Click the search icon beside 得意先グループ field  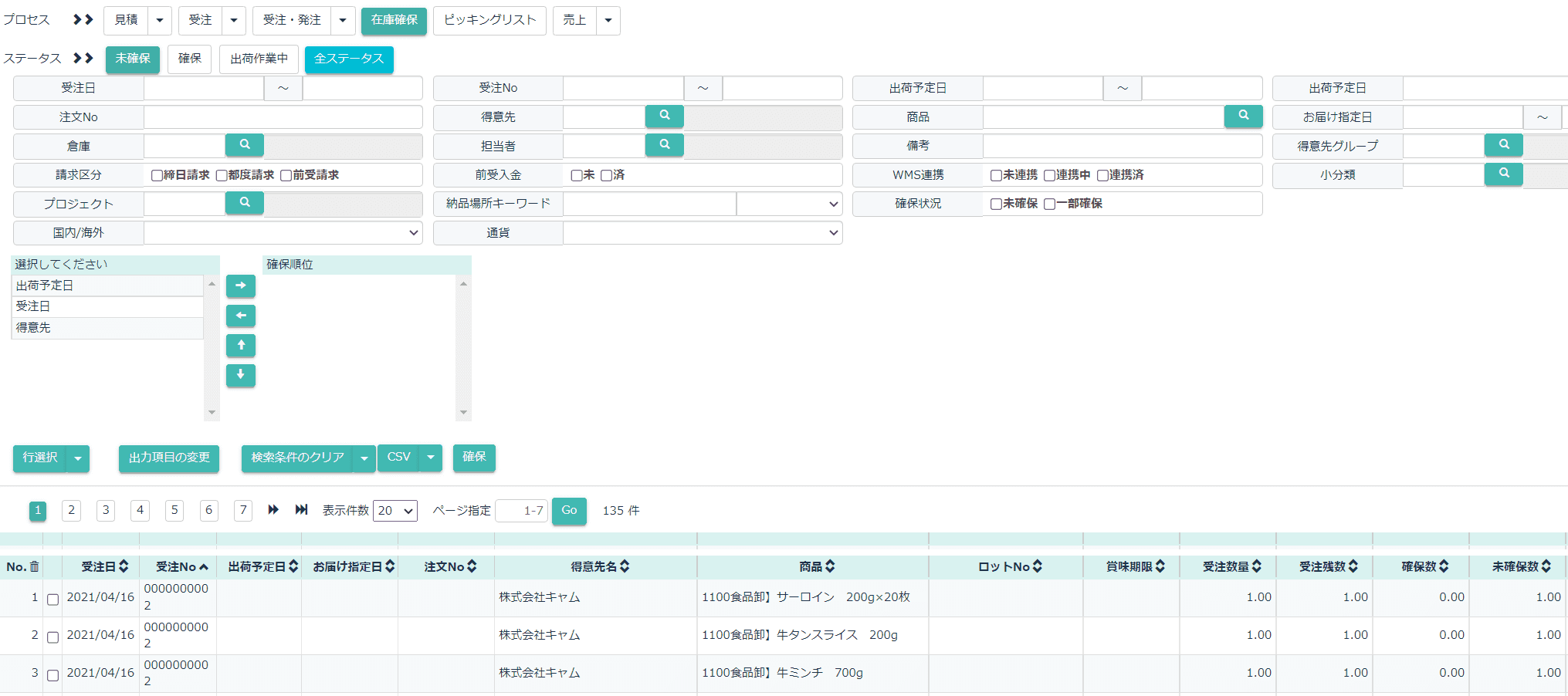pos(1503,145)
